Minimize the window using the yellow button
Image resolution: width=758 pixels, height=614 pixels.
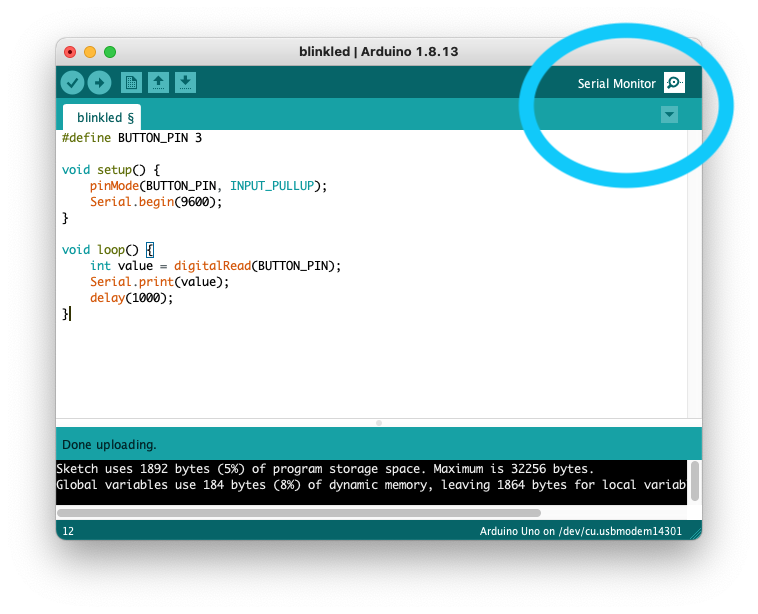tap(90, 52)
